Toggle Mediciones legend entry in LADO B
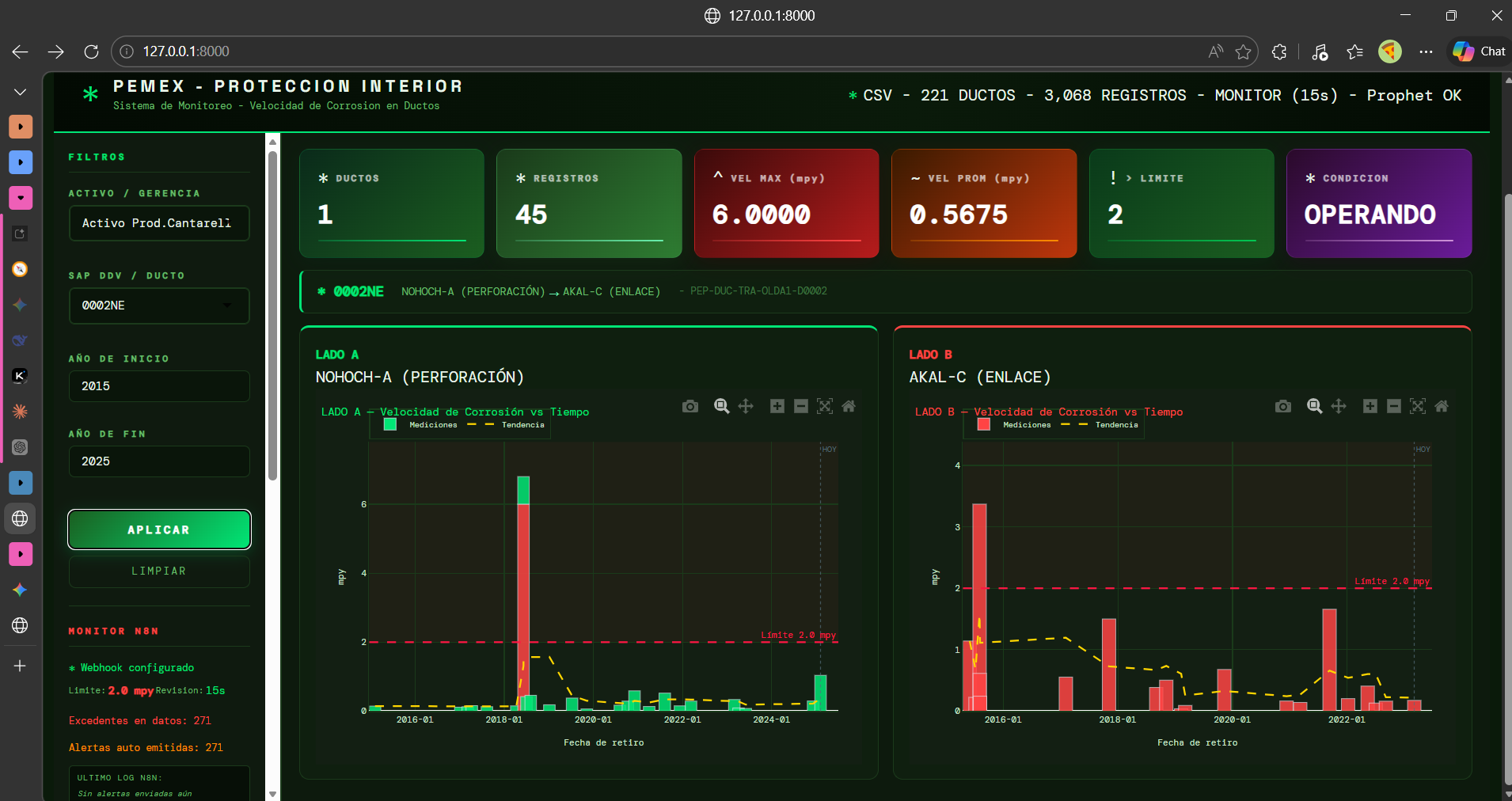The width and height of the screenshot is (1512, 801). click(x=1014, y=425)
